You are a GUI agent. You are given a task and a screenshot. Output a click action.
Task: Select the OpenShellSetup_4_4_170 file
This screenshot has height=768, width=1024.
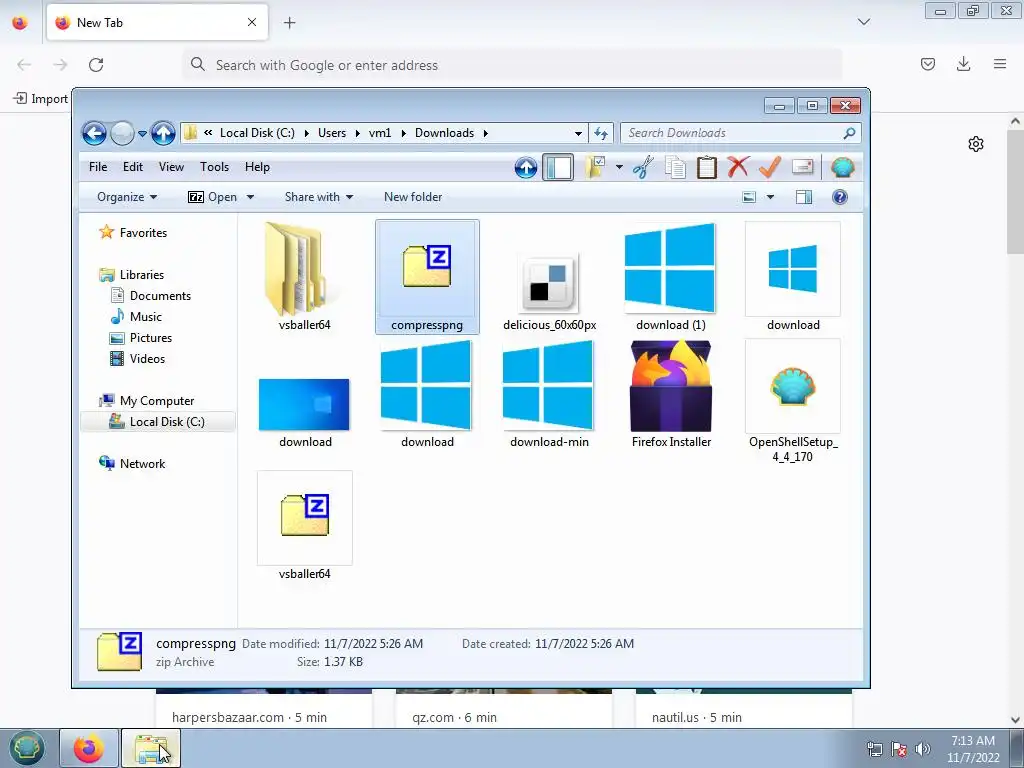(793, 402)
